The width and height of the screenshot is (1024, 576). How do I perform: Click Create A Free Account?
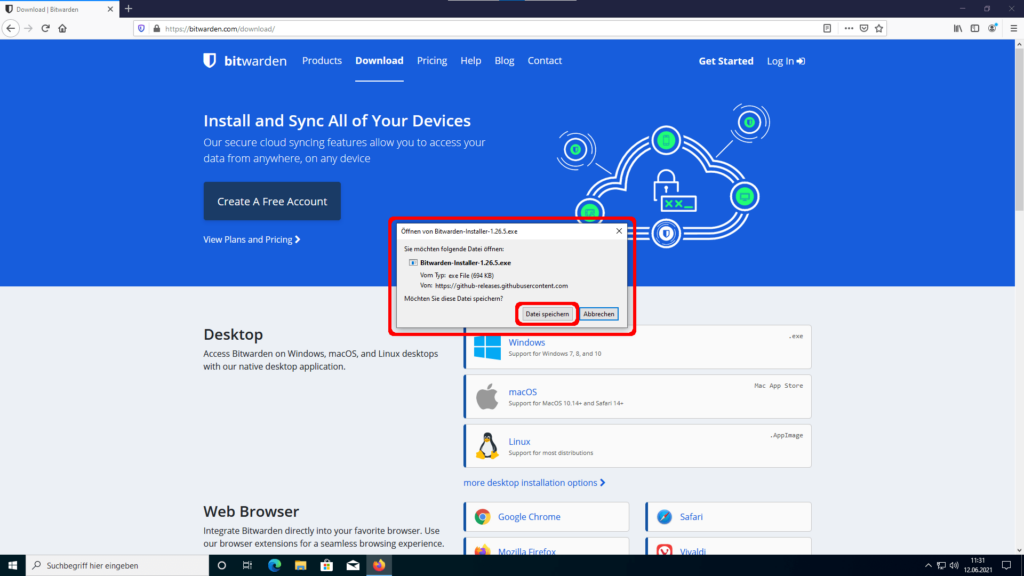pos(272,201)
